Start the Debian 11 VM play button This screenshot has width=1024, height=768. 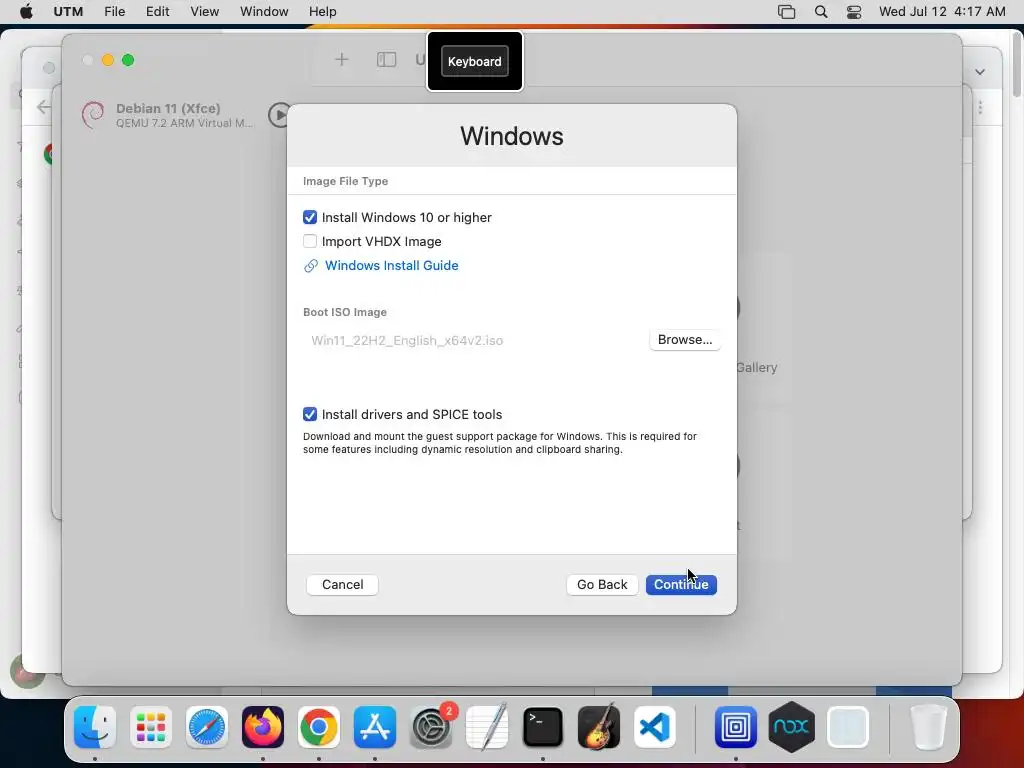tap(278, 115)
